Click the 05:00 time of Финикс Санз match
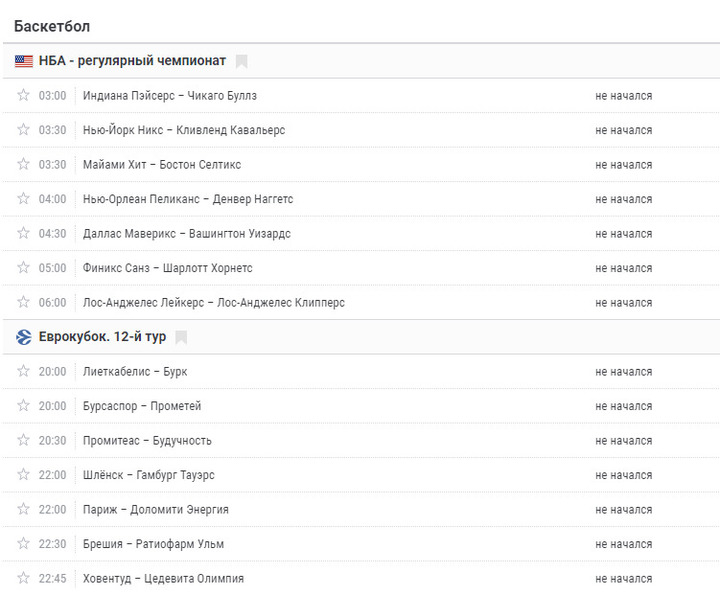Image resolution: width=720 pixels, height=595 pixels. click(x=52, y=268)
